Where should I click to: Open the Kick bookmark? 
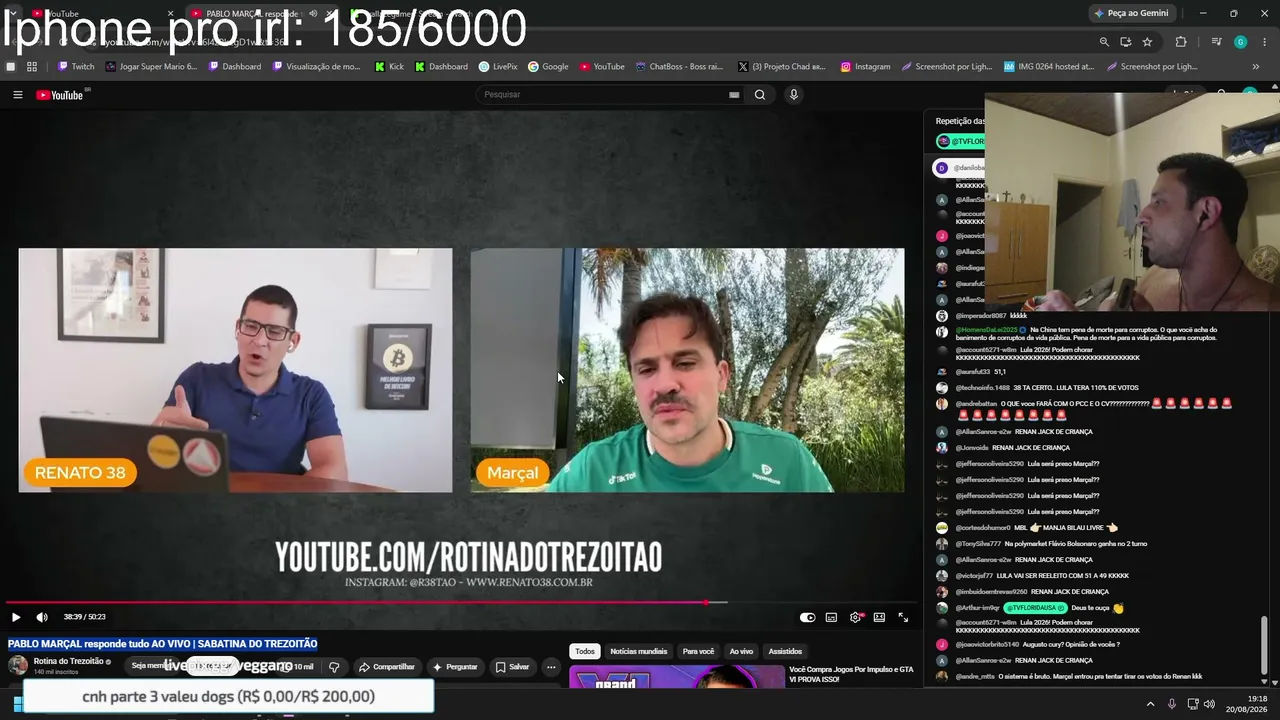point(389,67)
